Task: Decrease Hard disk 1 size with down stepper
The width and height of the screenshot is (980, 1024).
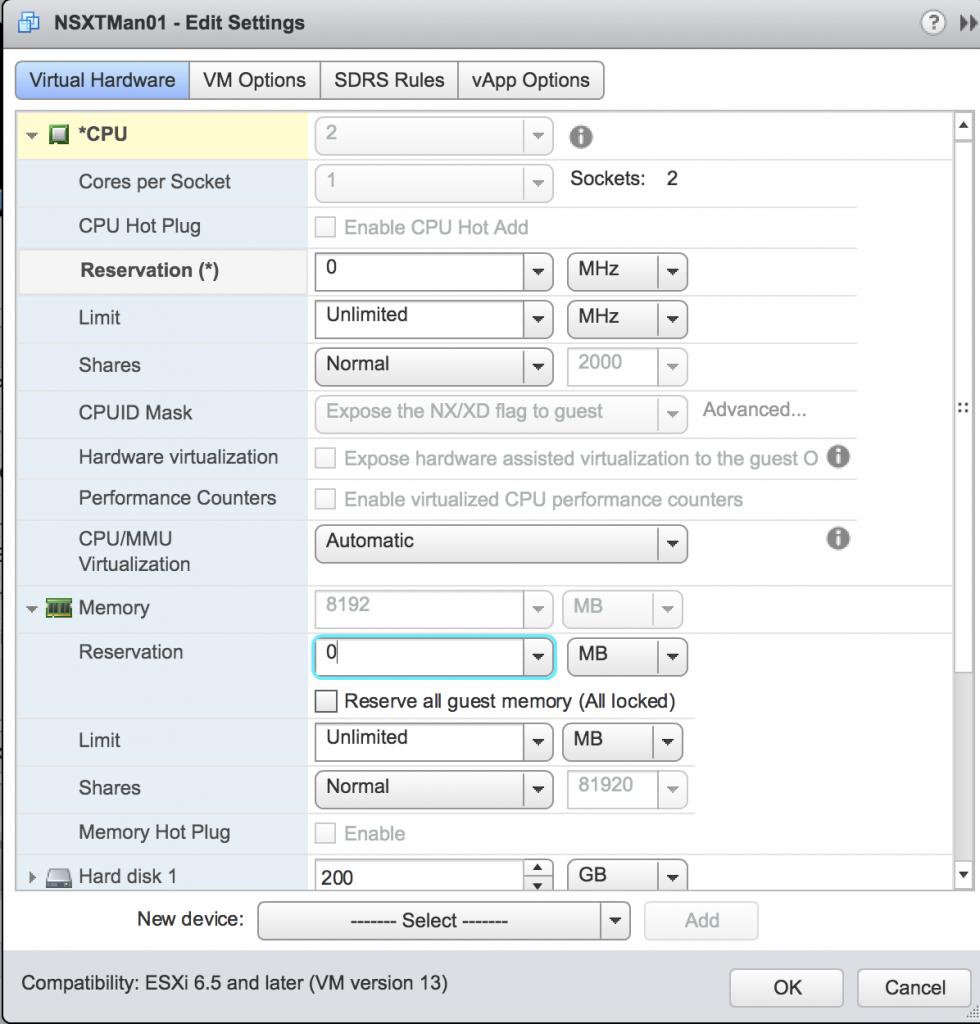Action: click(x=537, y=884)
